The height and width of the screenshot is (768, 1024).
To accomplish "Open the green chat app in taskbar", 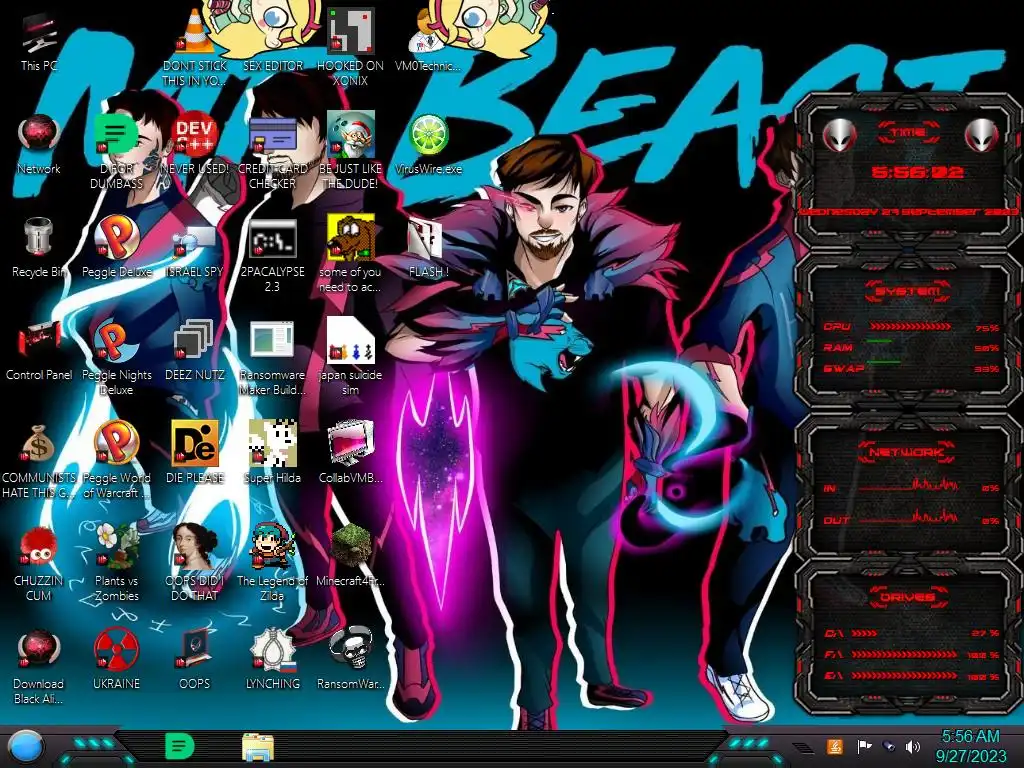I will [179, 746].
